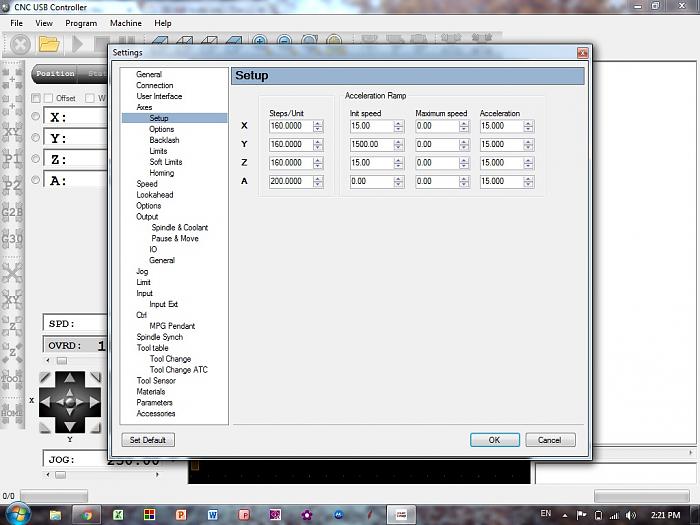Toggle the Offset checkbox
Screen dimensions: 700x525
tap(49, 98)
